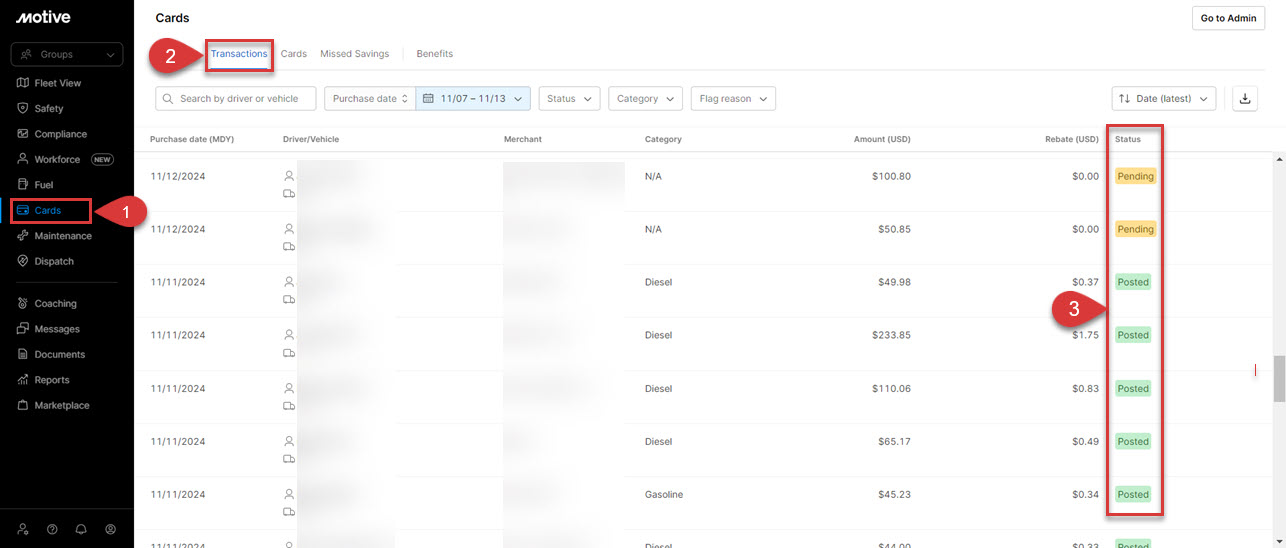
Task: Click the Driver/Vehicle column header
Action: pos(311,139)
